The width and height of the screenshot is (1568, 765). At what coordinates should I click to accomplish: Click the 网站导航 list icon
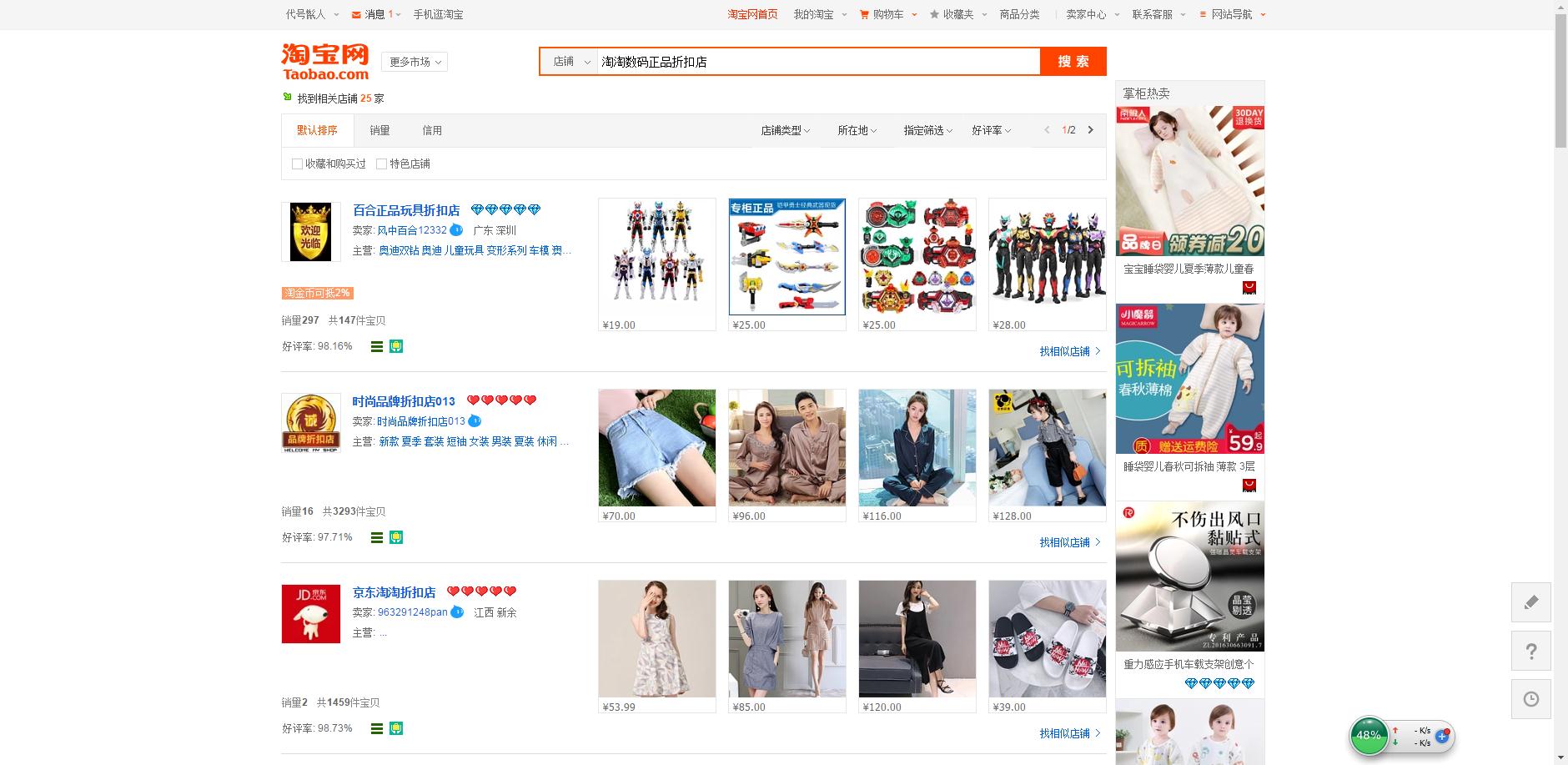pyautogui.click(x=1203, y=14)
